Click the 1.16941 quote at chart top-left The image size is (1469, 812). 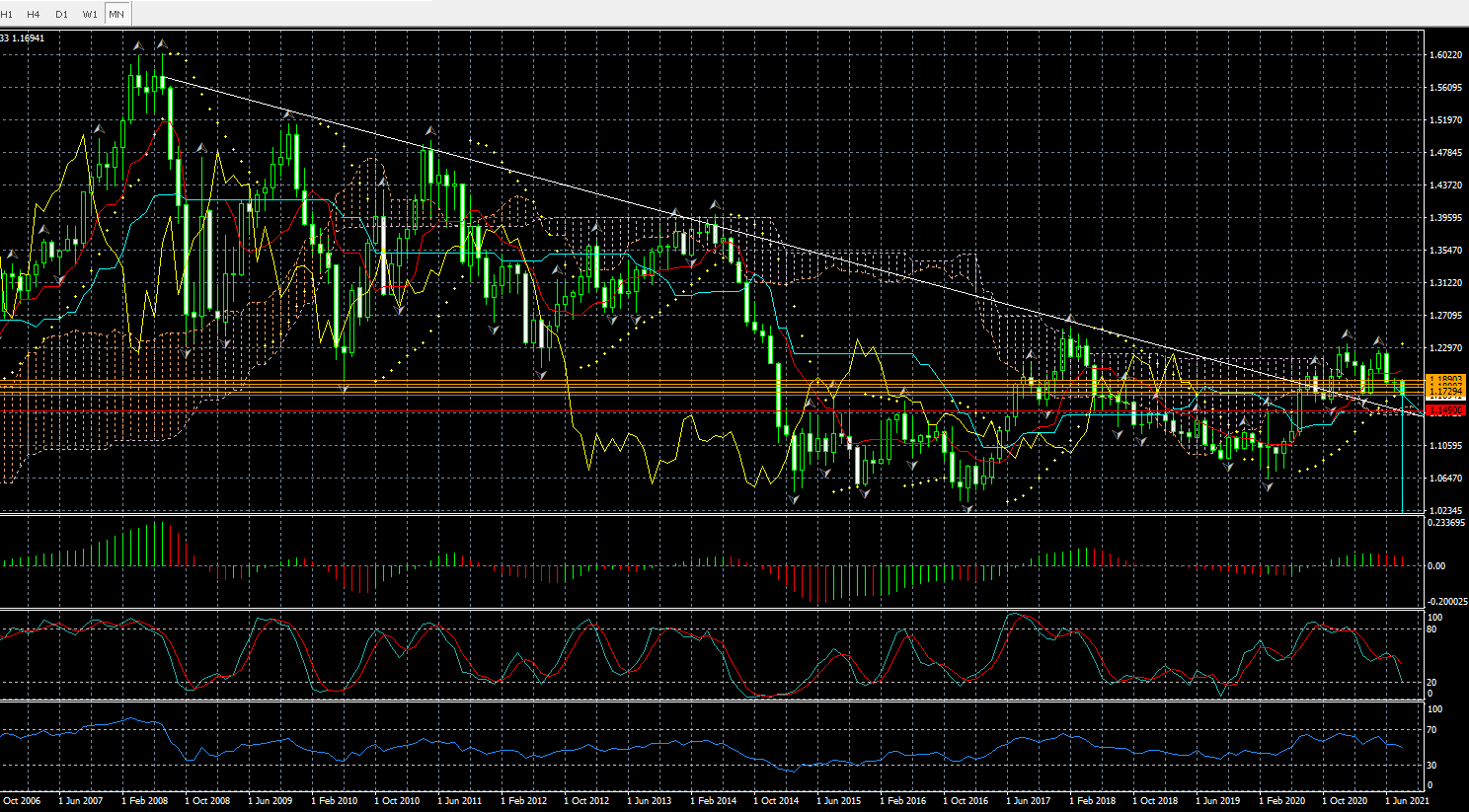[29, 38]
